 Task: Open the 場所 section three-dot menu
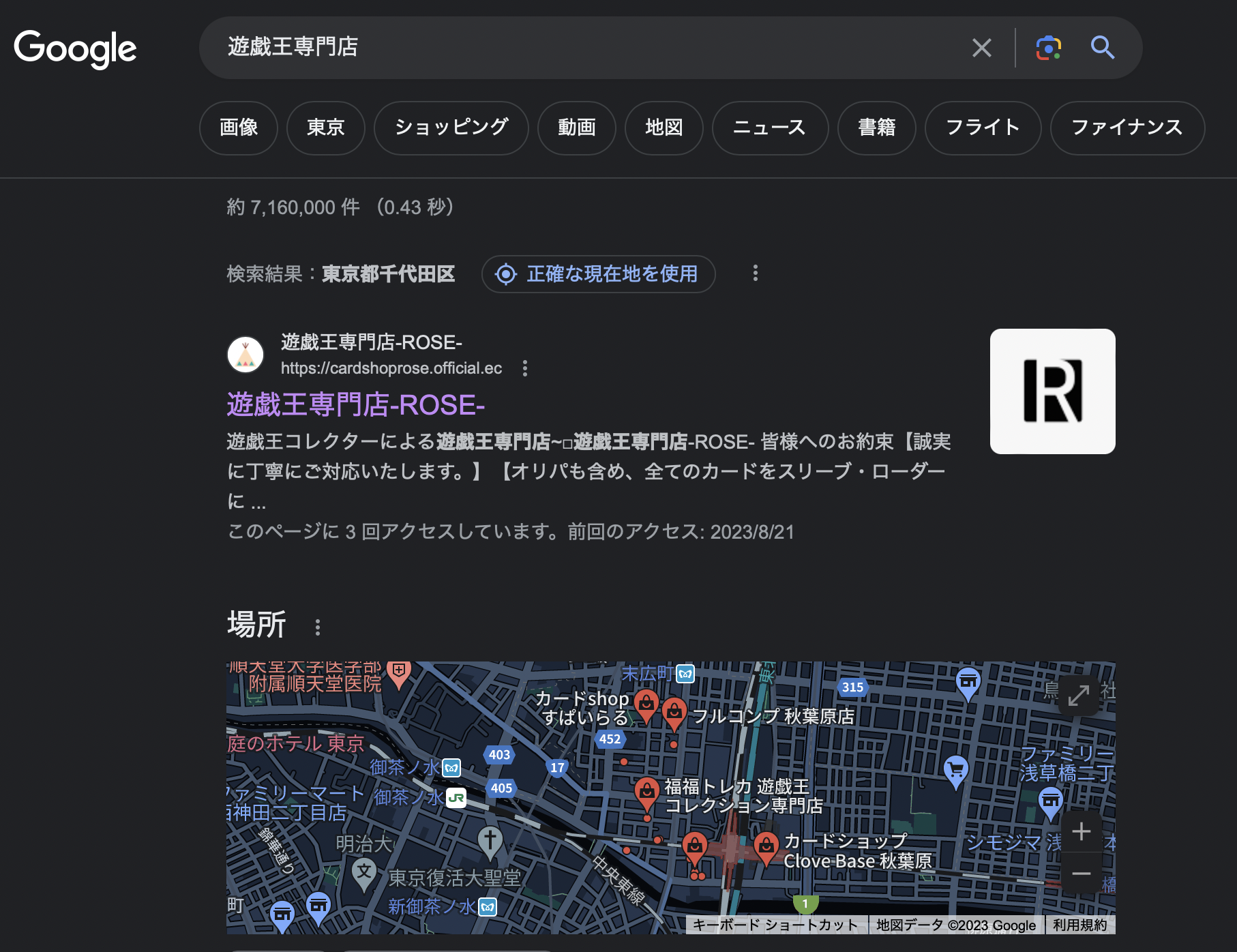pyautogui.click(x=317, y=627)
